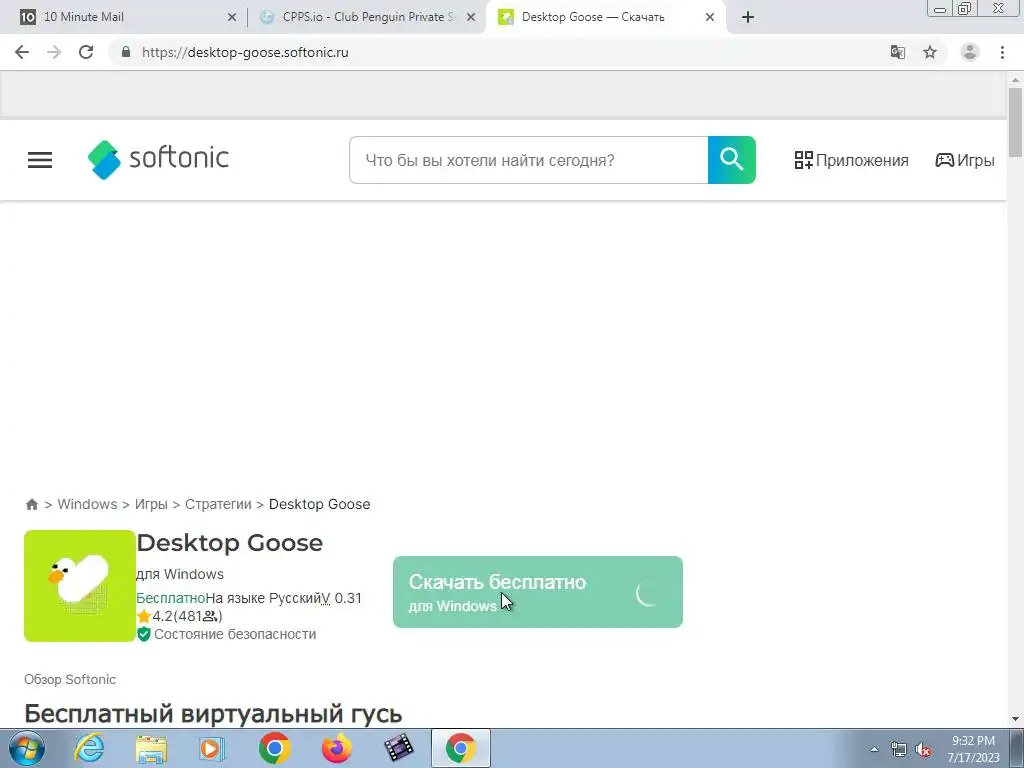
Task: Go forward in browser history
Action: click(x=54, y=52)
